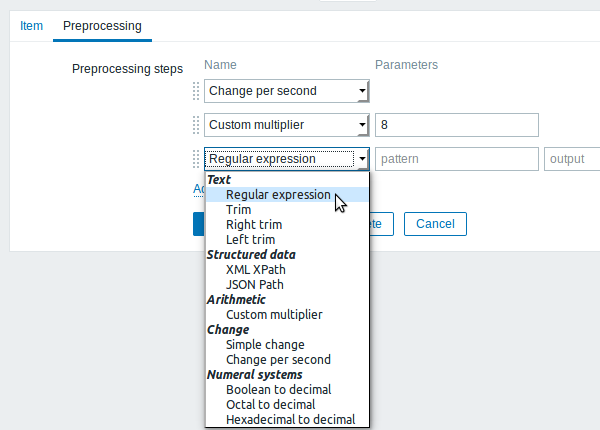The image size is (600, 430).
Task: Select the Preprocessing tab
Action: (101, 25)
